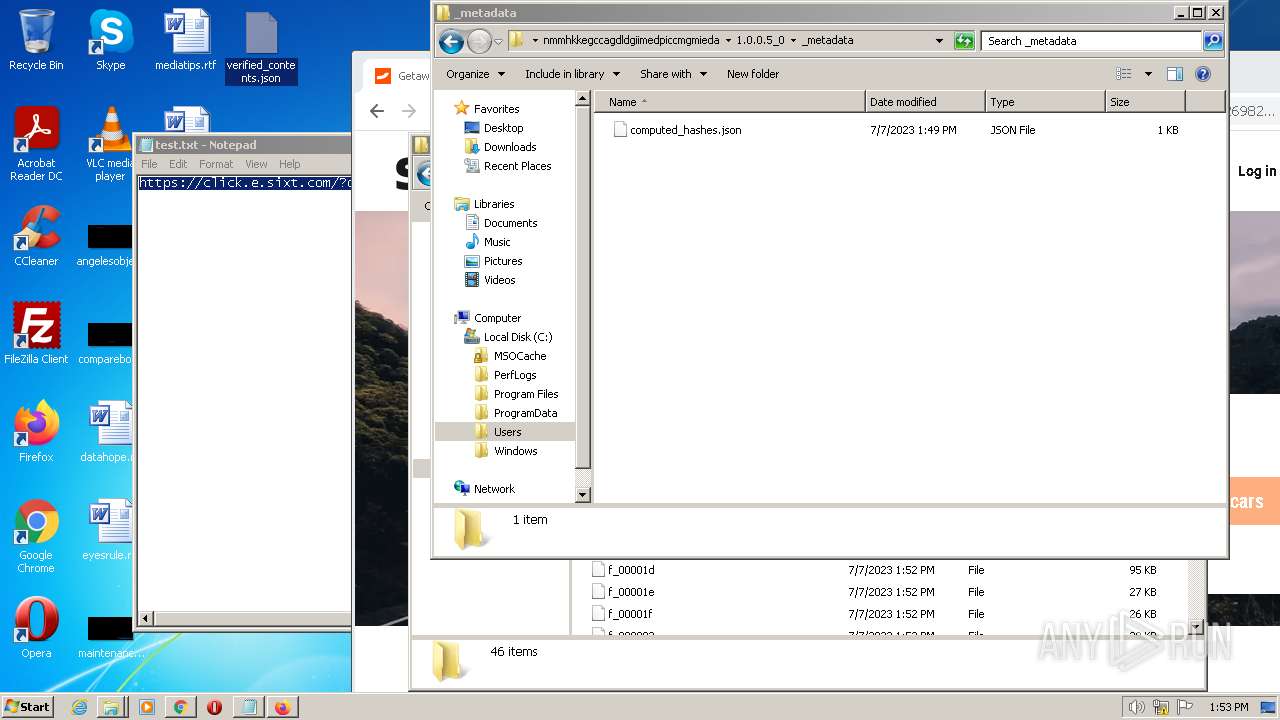Launch VLC media player shortcut
The height and width of the screenshot is (720, 1280).
pyautogui.click(x=110, y=144)
